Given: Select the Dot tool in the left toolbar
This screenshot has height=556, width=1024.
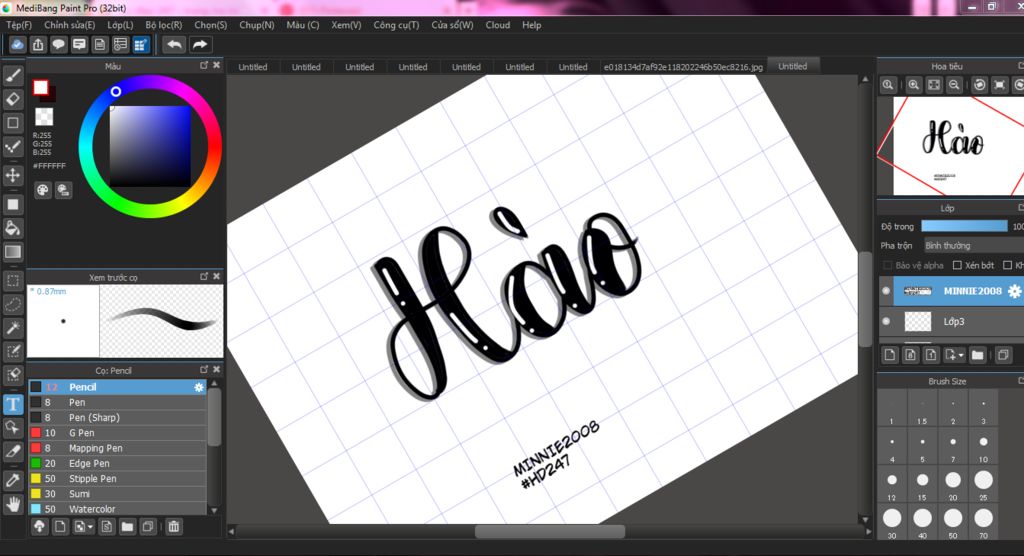Looking at the screenshot, I should tap(13, 146).
